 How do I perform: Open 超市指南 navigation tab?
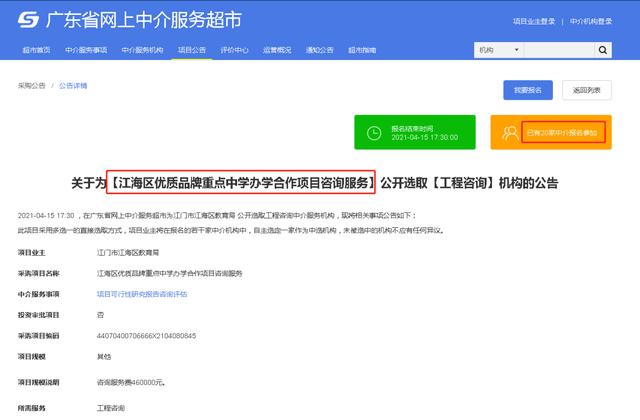pyautogui.click(x=362, y=50)
